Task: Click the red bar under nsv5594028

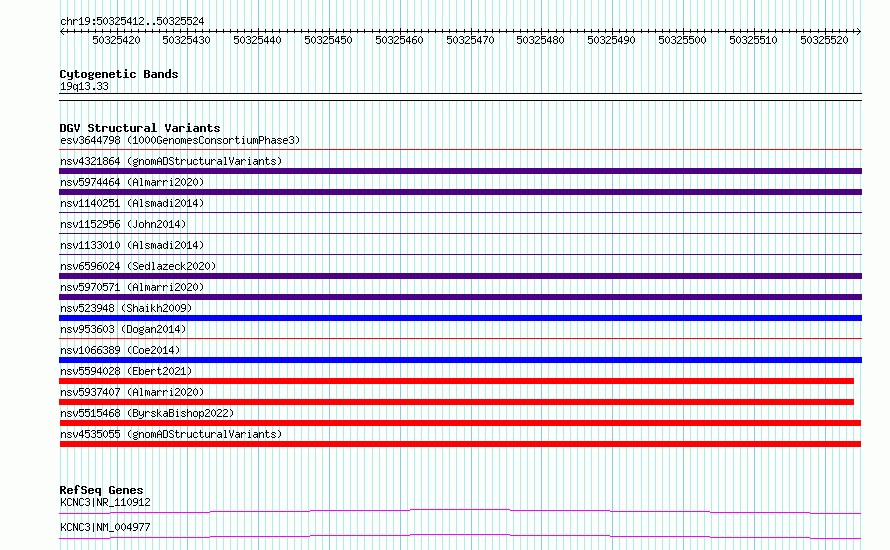Action: [456, 381]
